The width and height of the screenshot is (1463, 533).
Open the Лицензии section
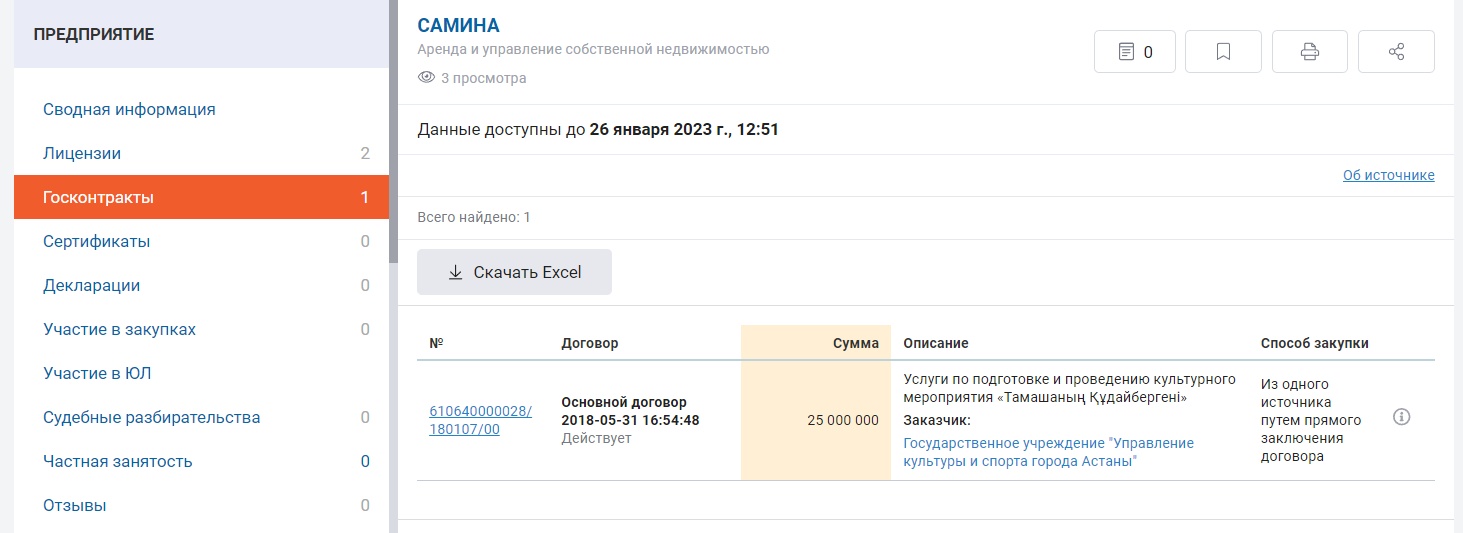[82, 153]
